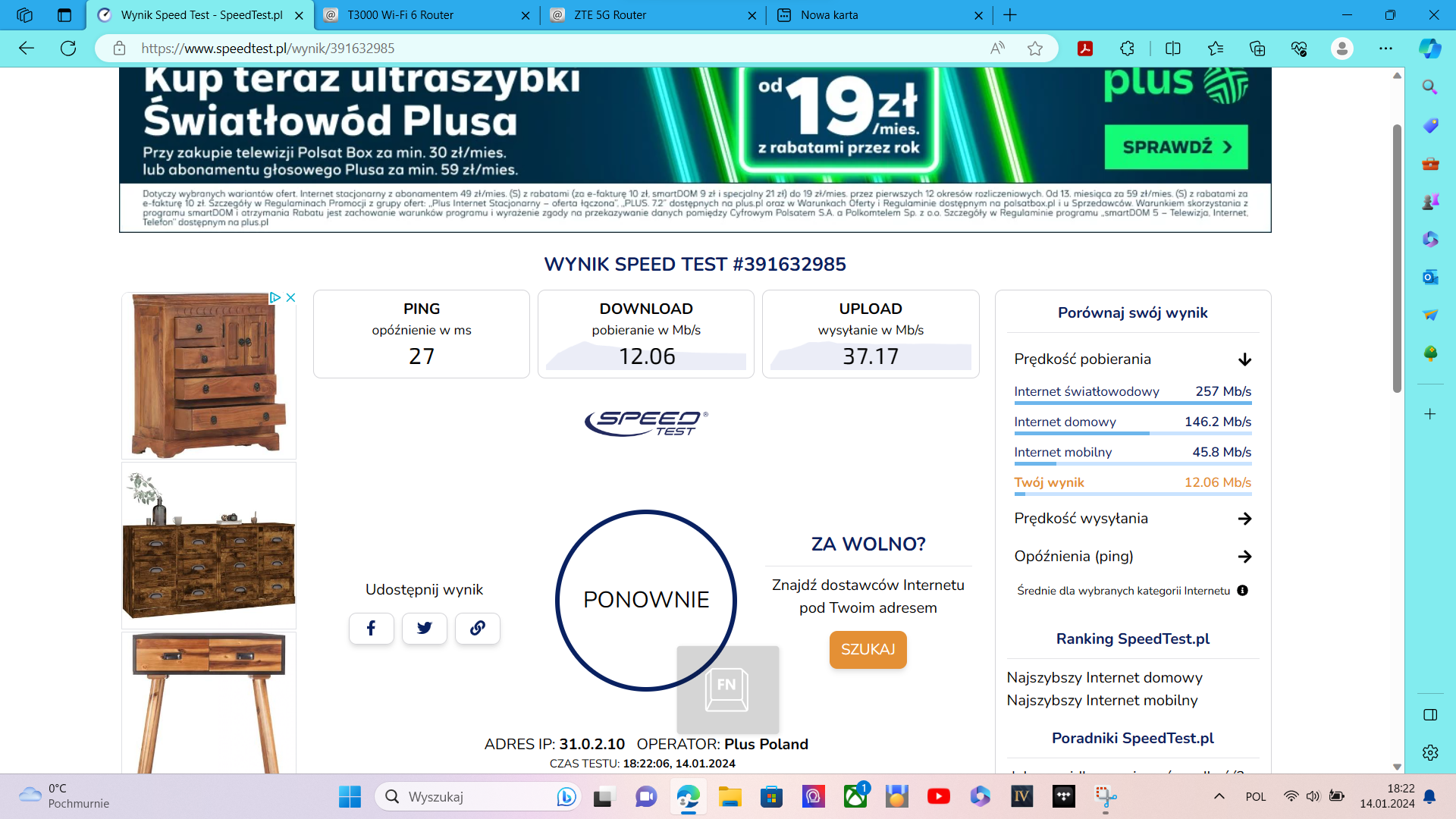Open a new browser tab

pos(1009,15)
